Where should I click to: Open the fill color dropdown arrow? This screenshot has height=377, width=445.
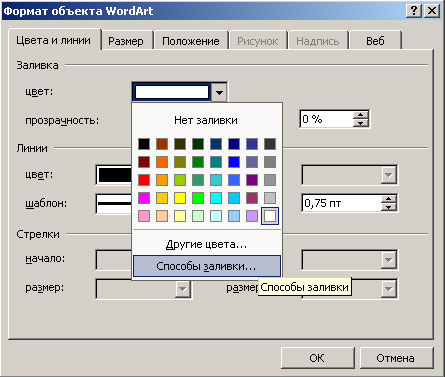219,92
